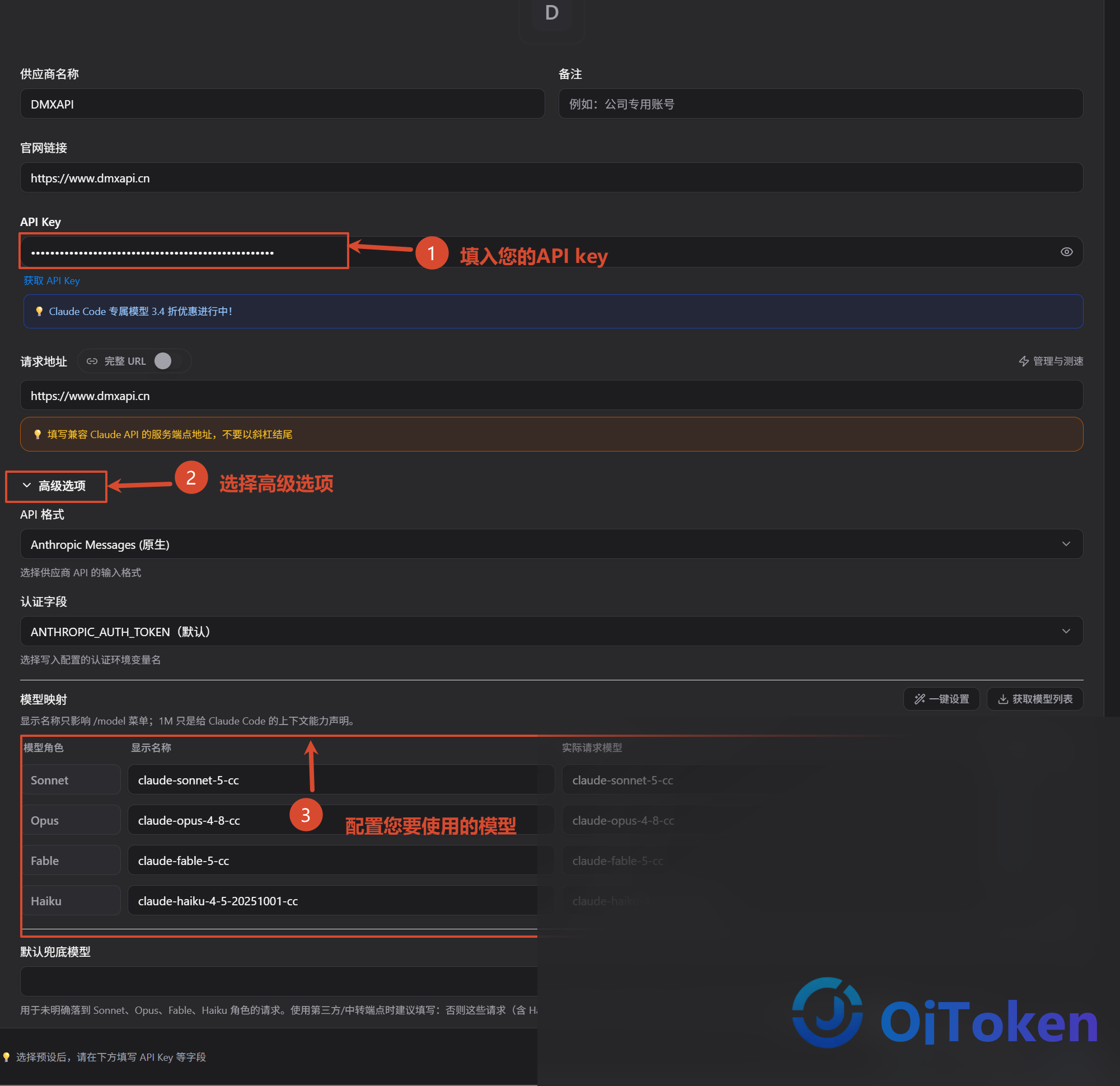The image size is (1120, 1086).
Task: Click the 一键设置 magic wand button
Action: [941, 699]
